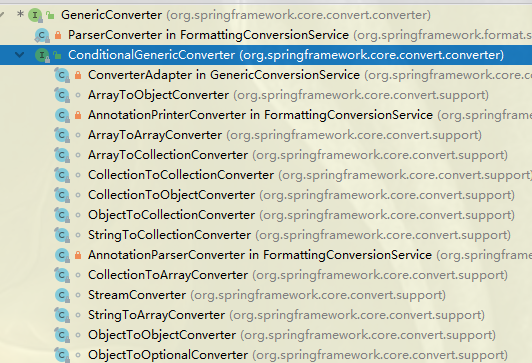Click the ObjectToOptionalConverter class icon
This screenshot has width=532, height=363.
pyautogui.click(x=62, y=355)
